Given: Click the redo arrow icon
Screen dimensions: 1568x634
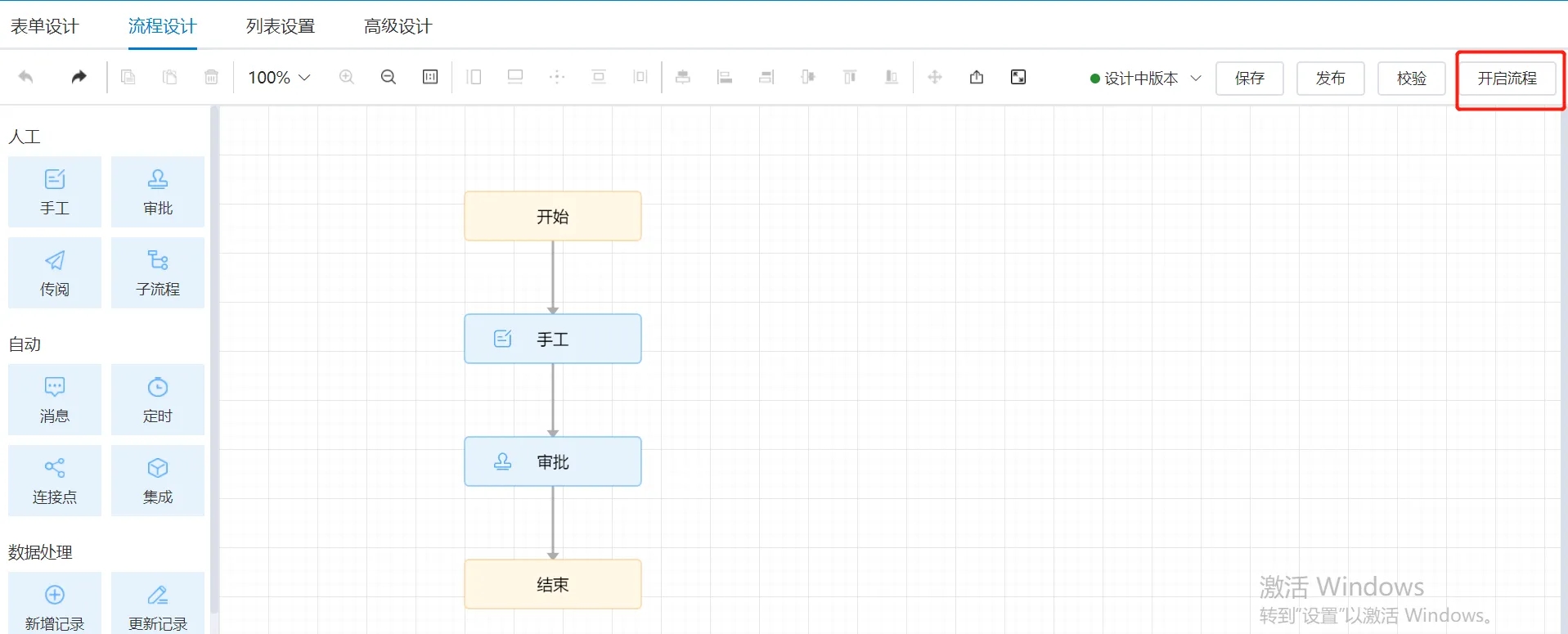Looking at the screenshot, I should (x=79, y=77).
